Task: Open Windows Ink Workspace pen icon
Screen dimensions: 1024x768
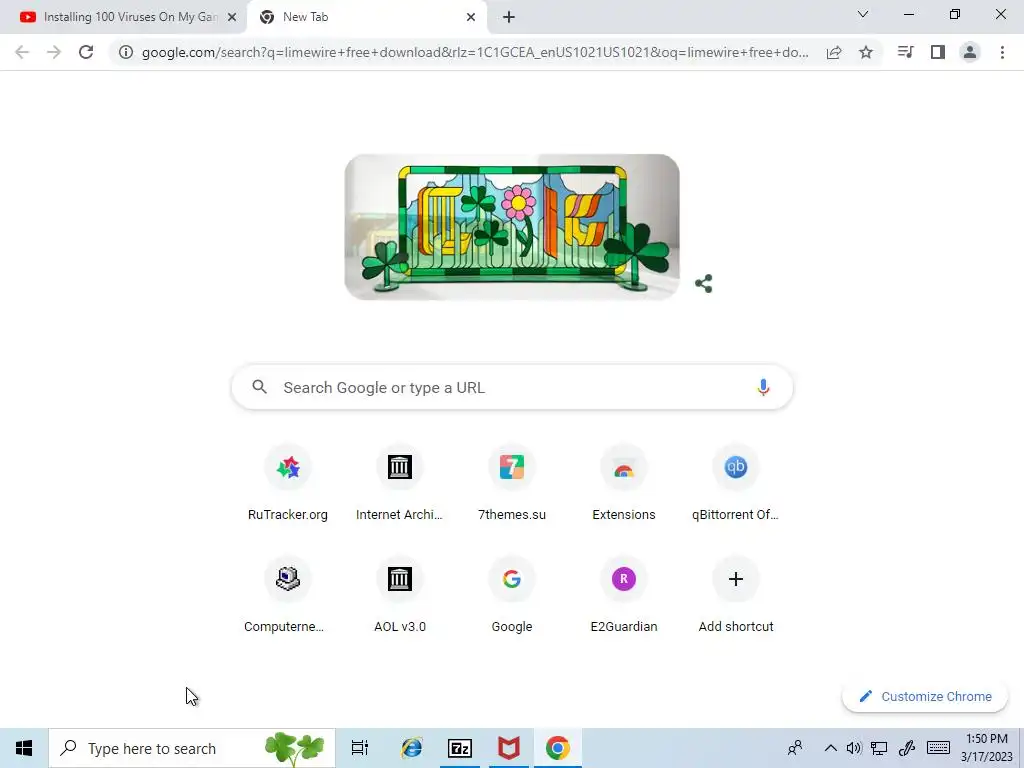Action: point(906,748)
